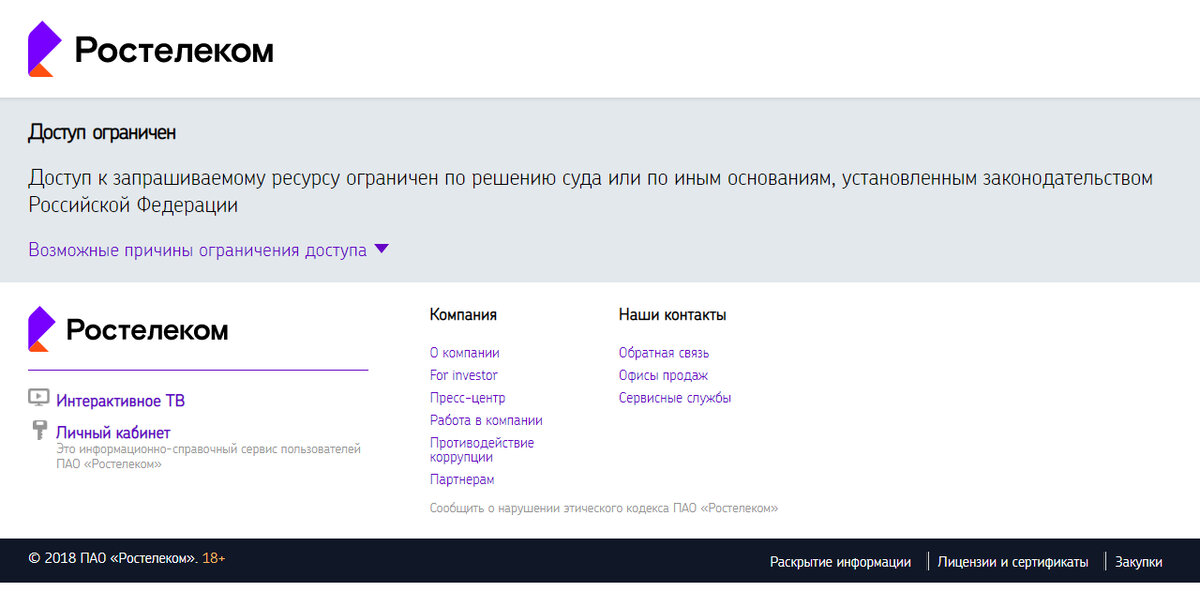Click the TV screen icon beside Интерактивное ТВ
Screen dimensions: 1200x592
pyautogui.click(x=38, y=397)
